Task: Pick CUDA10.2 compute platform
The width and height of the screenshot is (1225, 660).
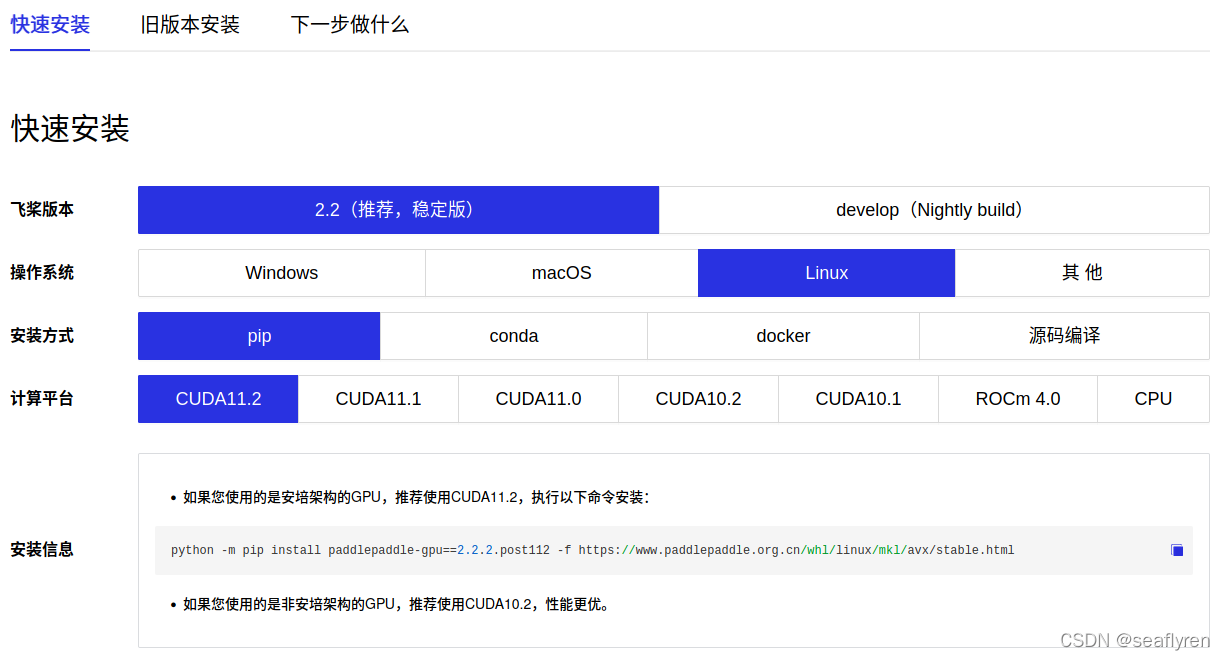Action: coord(698,399)
